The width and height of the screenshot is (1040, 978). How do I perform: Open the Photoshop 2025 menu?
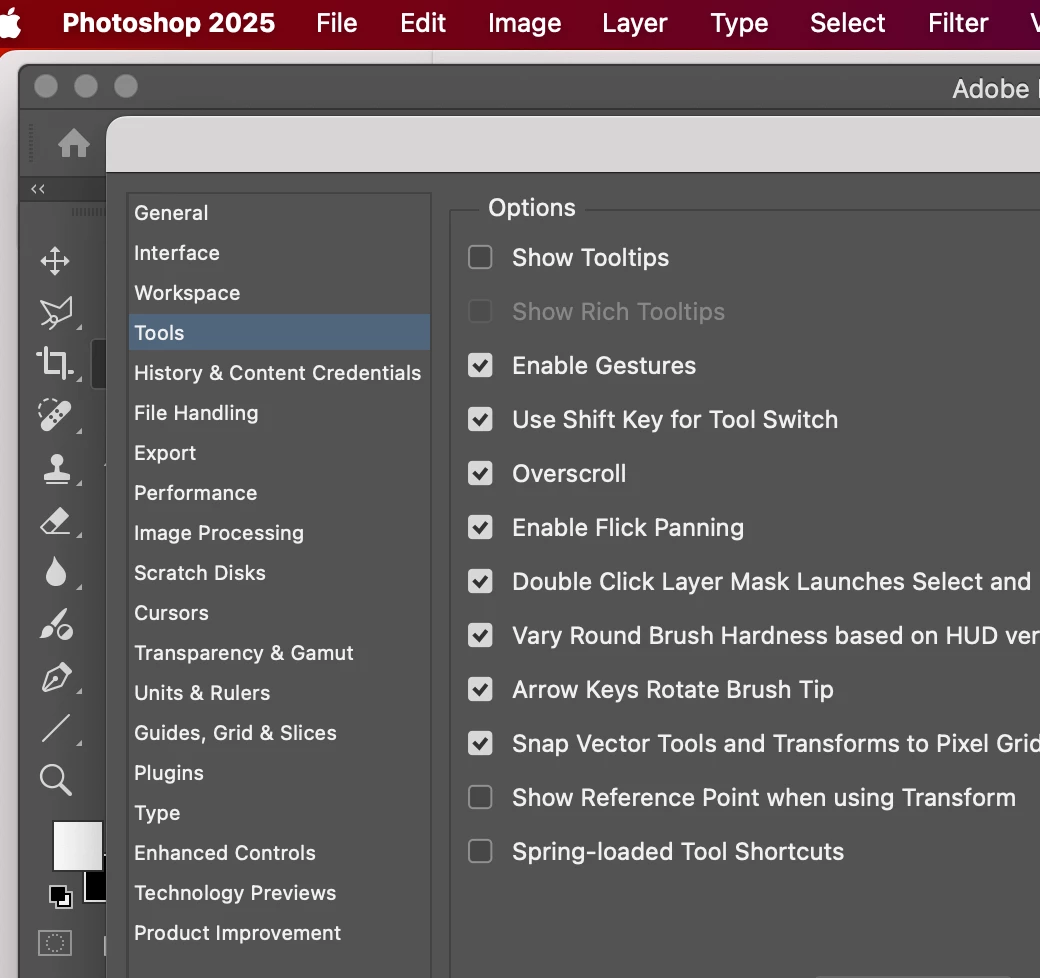pos(168,23)
